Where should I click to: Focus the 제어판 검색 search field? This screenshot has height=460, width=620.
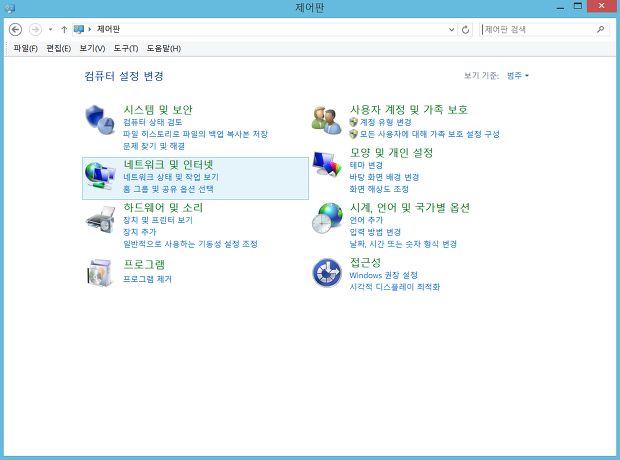[x=544, y=29]
